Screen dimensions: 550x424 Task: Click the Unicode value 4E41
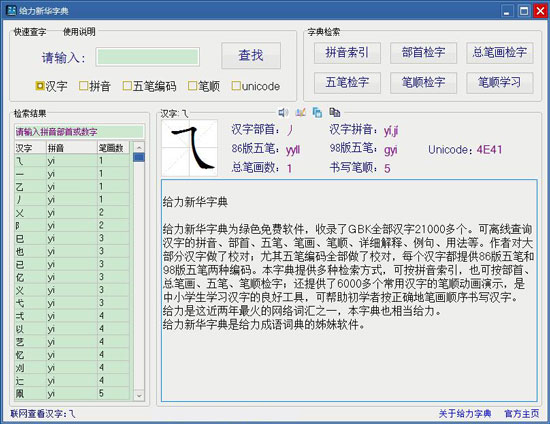489,150
